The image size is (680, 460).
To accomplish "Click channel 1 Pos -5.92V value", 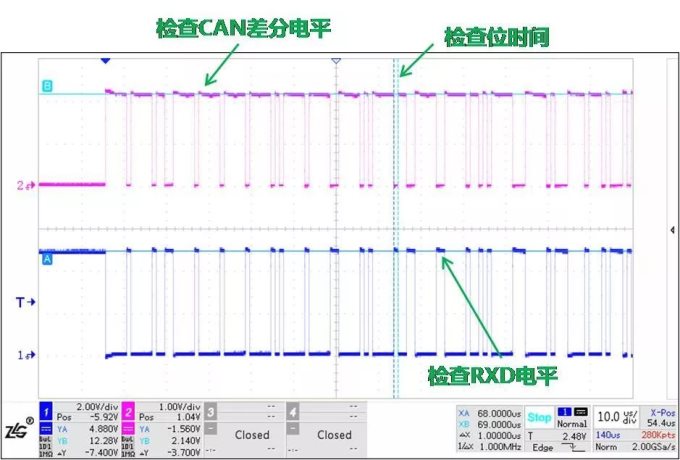I will click(x=102, y=417).
